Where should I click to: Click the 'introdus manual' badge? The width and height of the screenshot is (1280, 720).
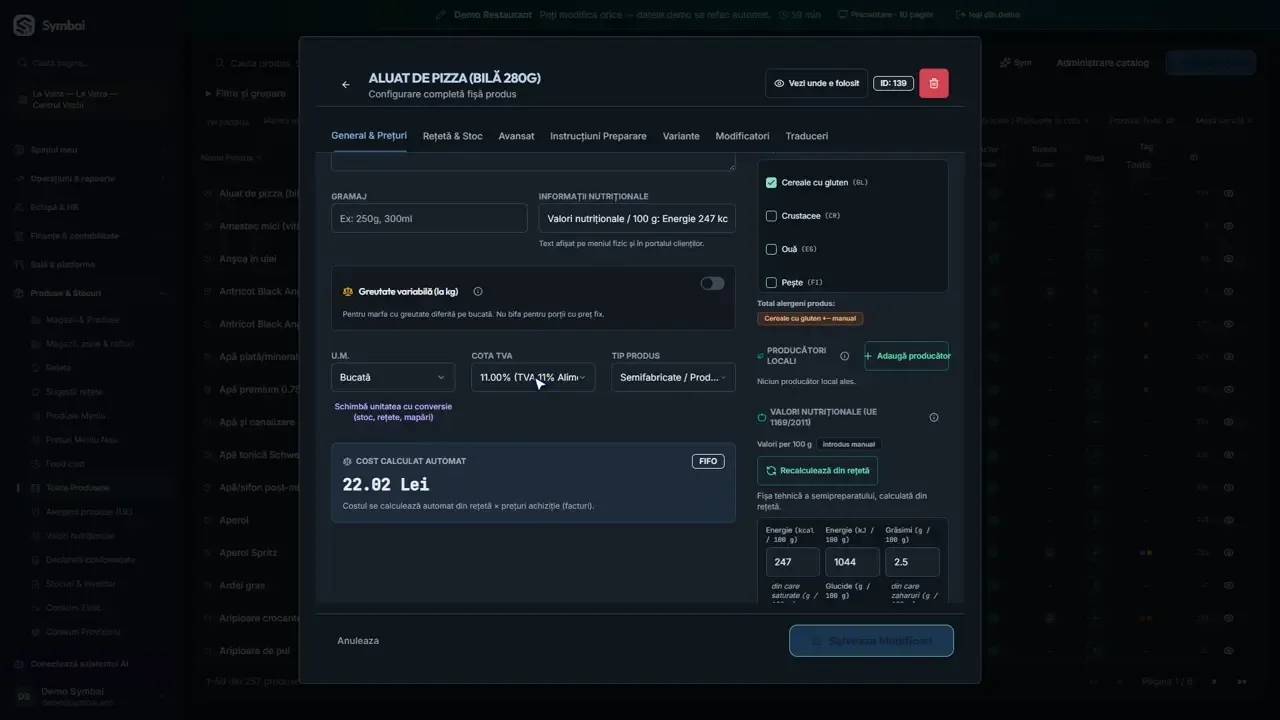(849, 444)
